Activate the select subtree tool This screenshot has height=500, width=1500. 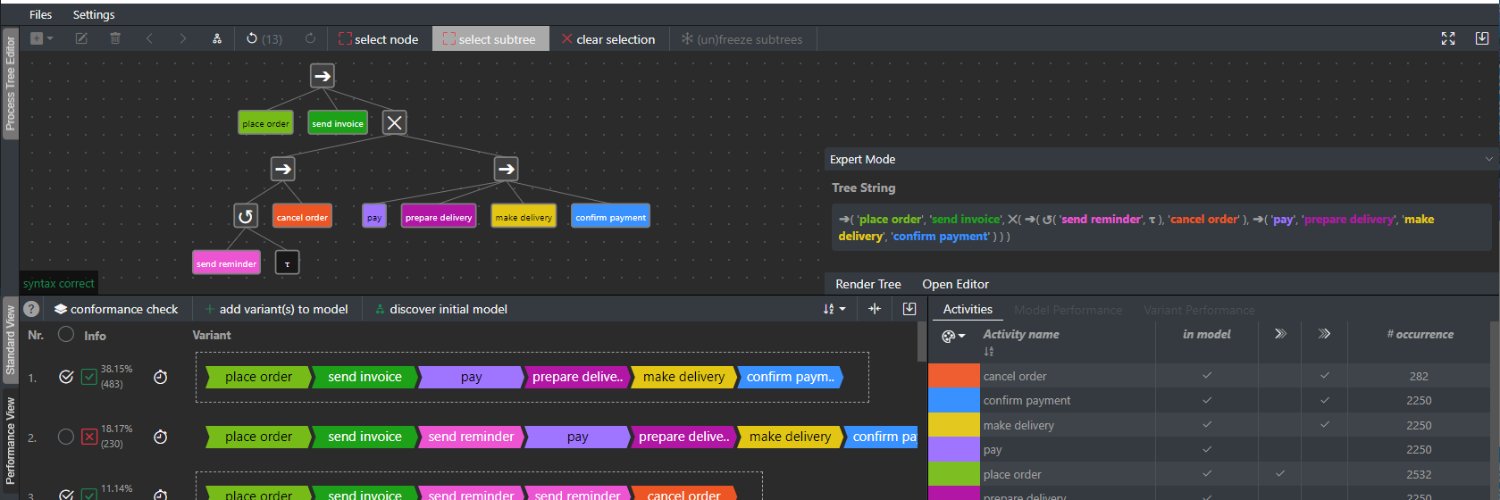pyautogui.click(x=491, y=39)
